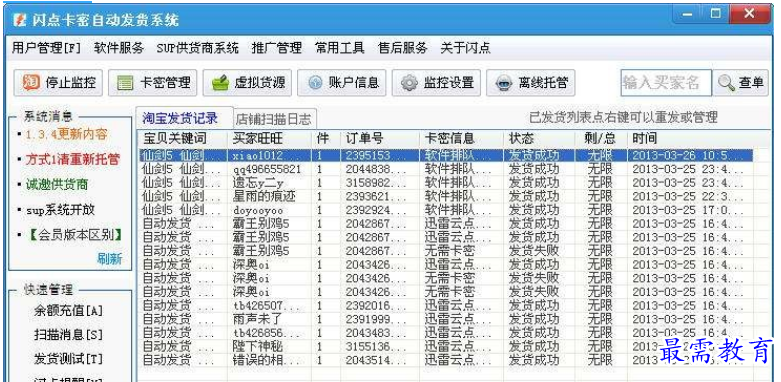Open the 售后服务 menu
The width and height of the screenshot is (781, 382).
point(402,48)
